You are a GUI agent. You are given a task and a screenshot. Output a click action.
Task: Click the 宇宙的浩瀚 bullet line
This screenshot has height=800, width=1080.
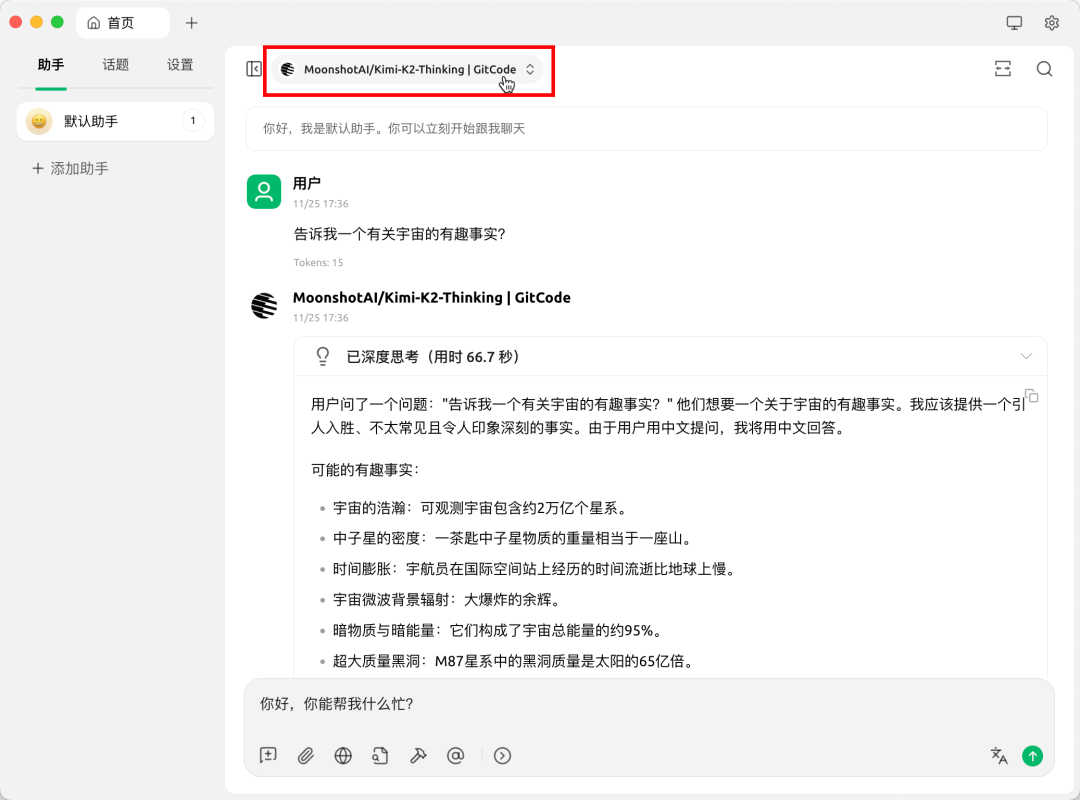[481, 508]
